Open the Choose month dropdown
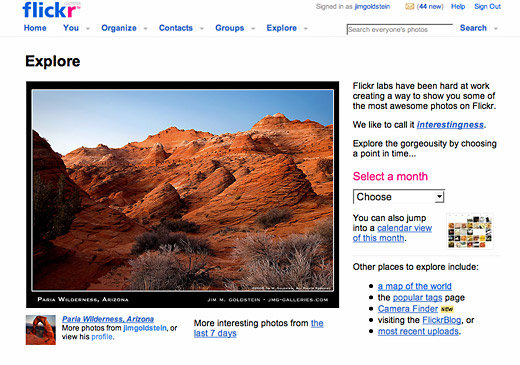 point(399,197)
